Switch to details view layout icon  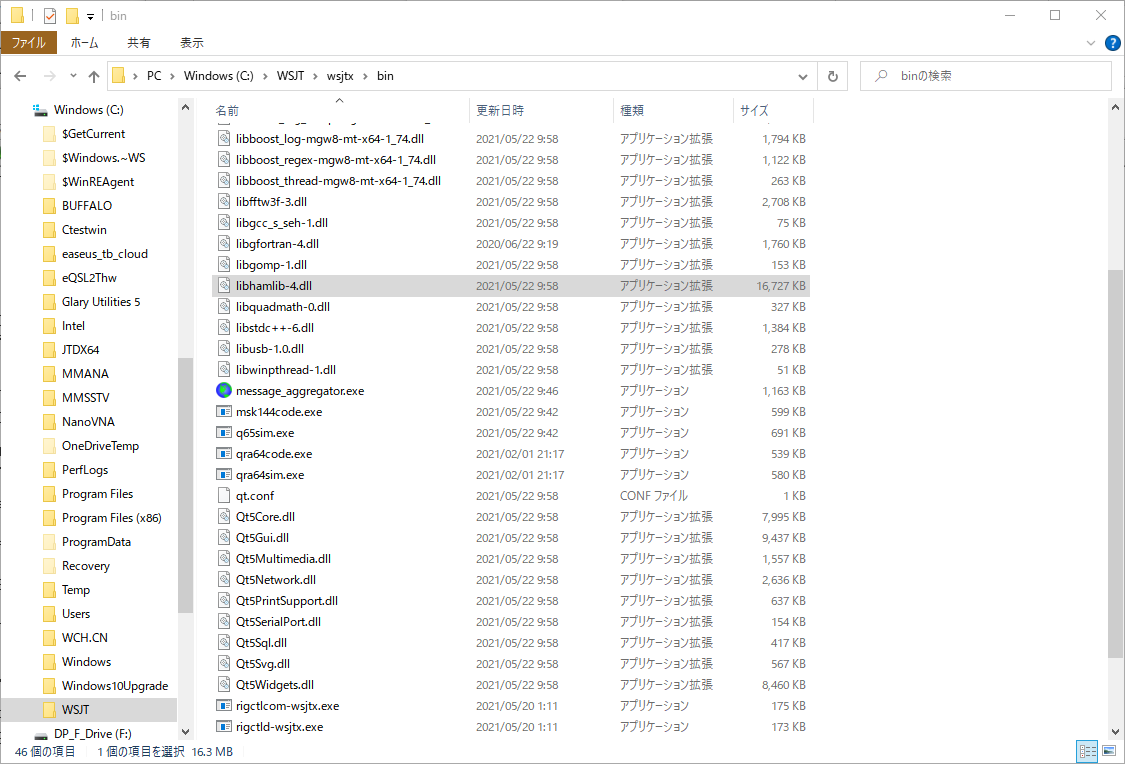(1088, 751)
